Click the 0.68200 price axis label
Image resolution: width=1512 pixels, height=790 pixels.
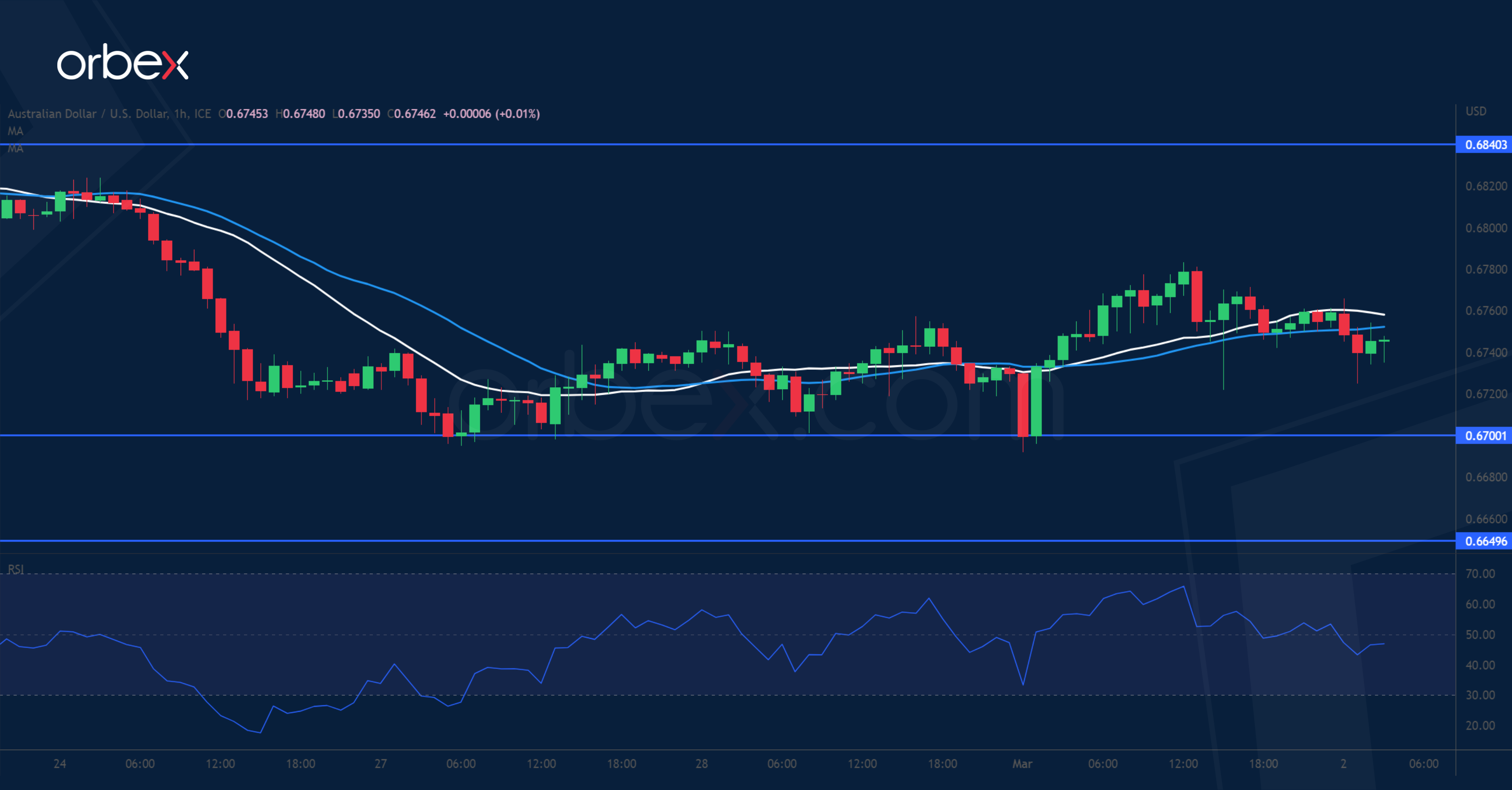pyautogui.click(x=1485, y=186)
